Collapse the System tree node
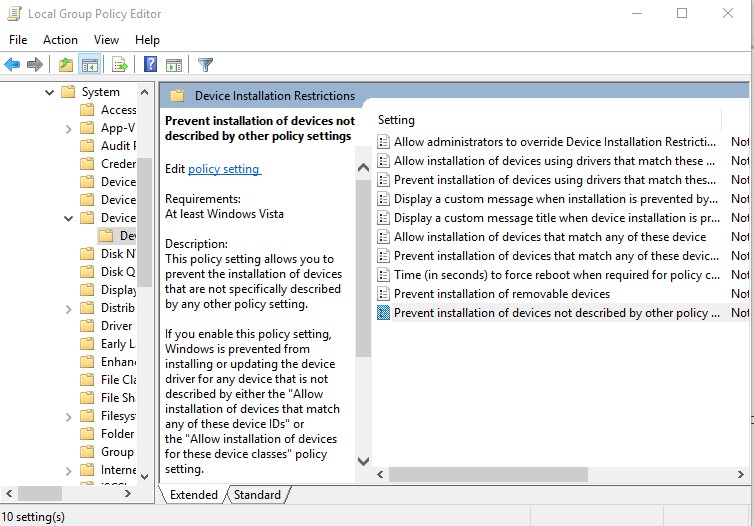The width and height of the screenshot is (754, 526). (x=50, y=92)
